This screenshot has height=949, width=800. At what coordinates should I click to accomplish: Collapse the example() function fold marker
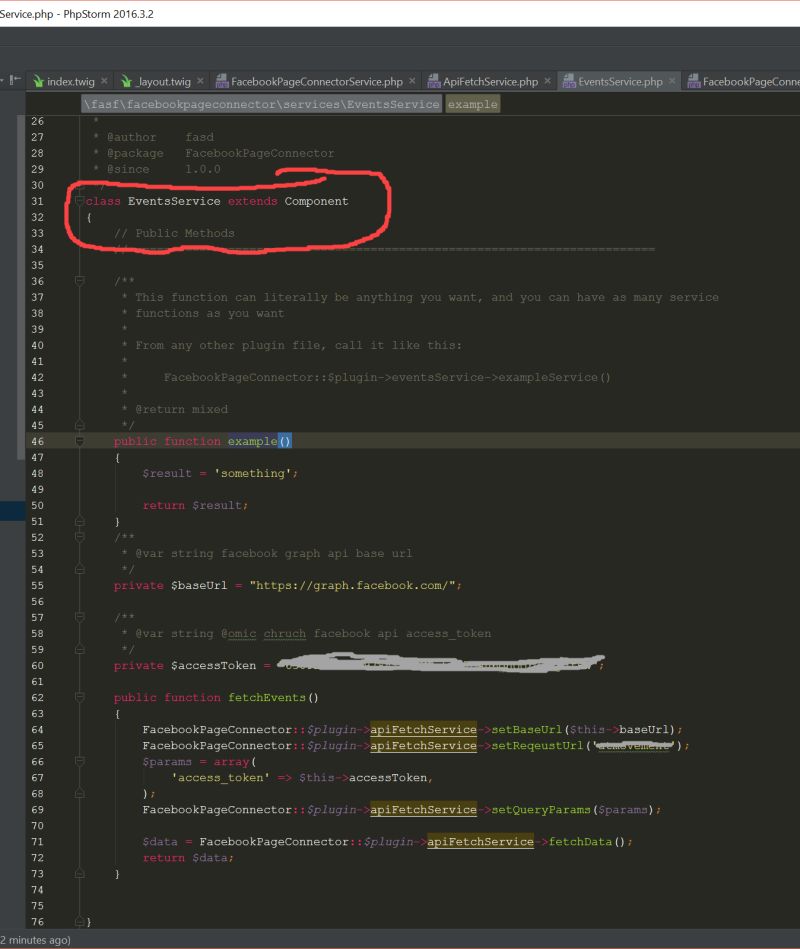79,441
